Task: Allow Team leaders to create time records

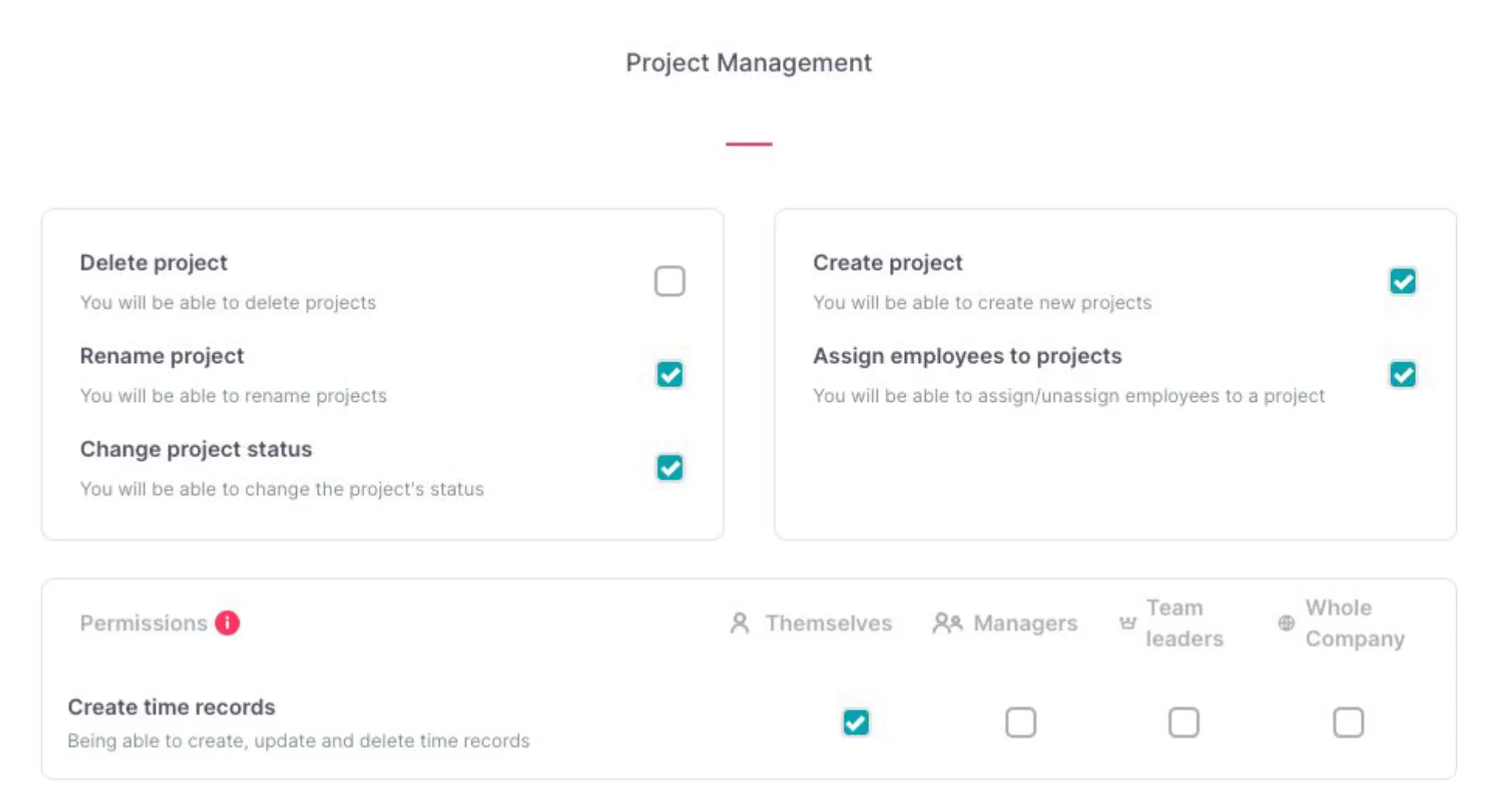Action: coord(1183,722)
